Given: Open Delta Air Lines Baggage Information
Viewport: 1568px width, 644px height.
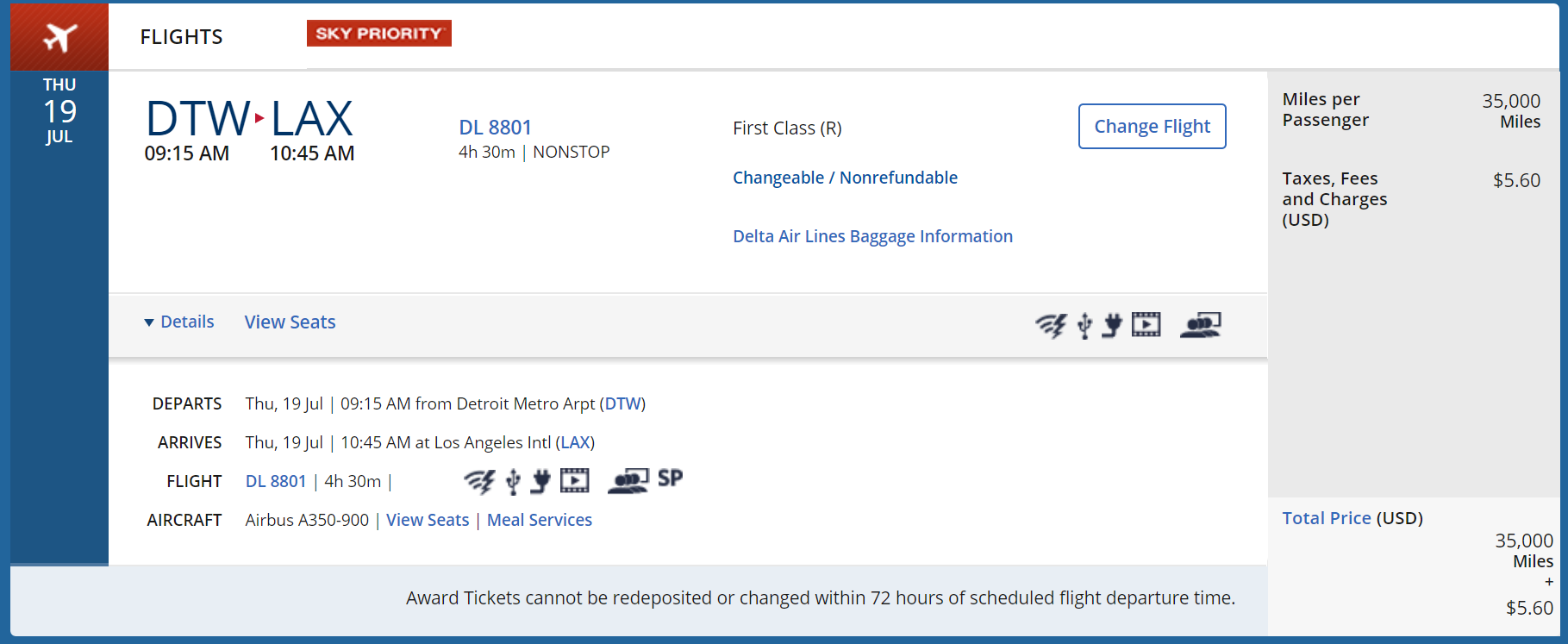Looking at the screenshot, I should point(872,236).
